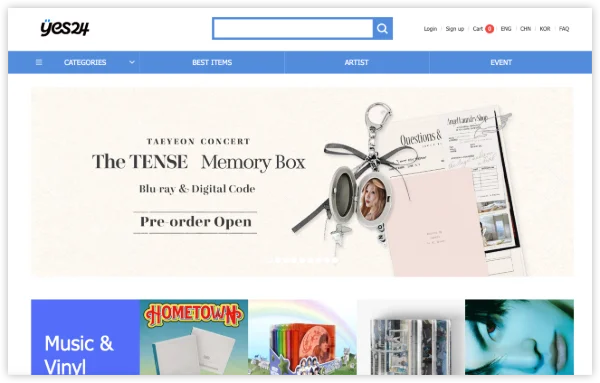Viewport: 600px width, 383px height.
Task: Open the BEST ITEMS tab
Action: click(x=212, y=62)
